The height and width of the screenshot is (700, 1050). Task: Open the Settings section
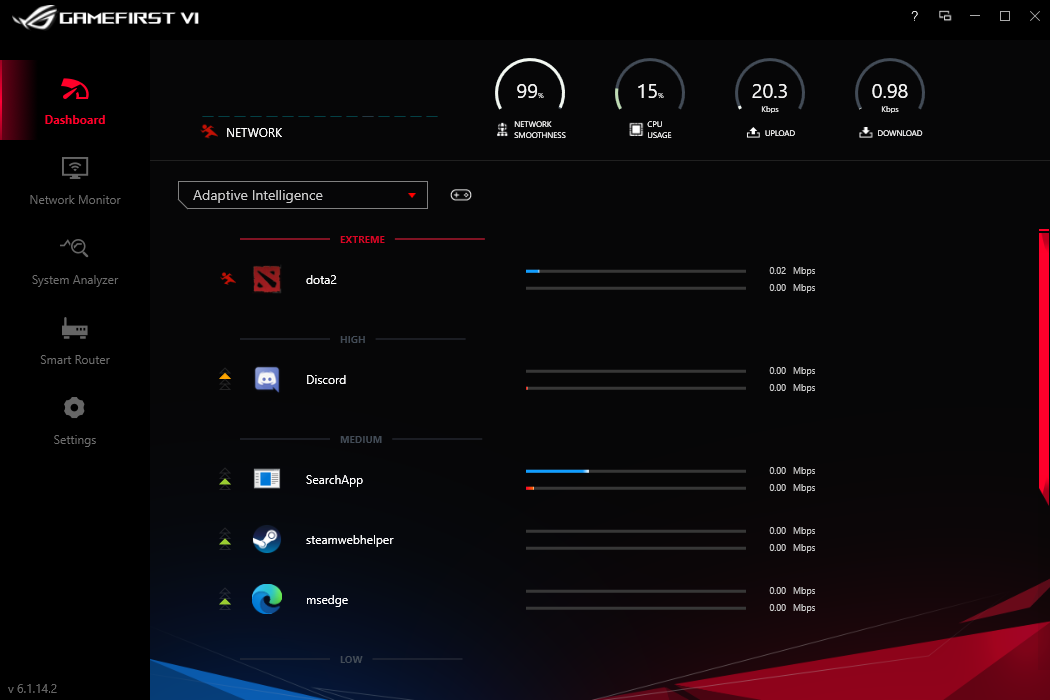[x=74, y=421]
